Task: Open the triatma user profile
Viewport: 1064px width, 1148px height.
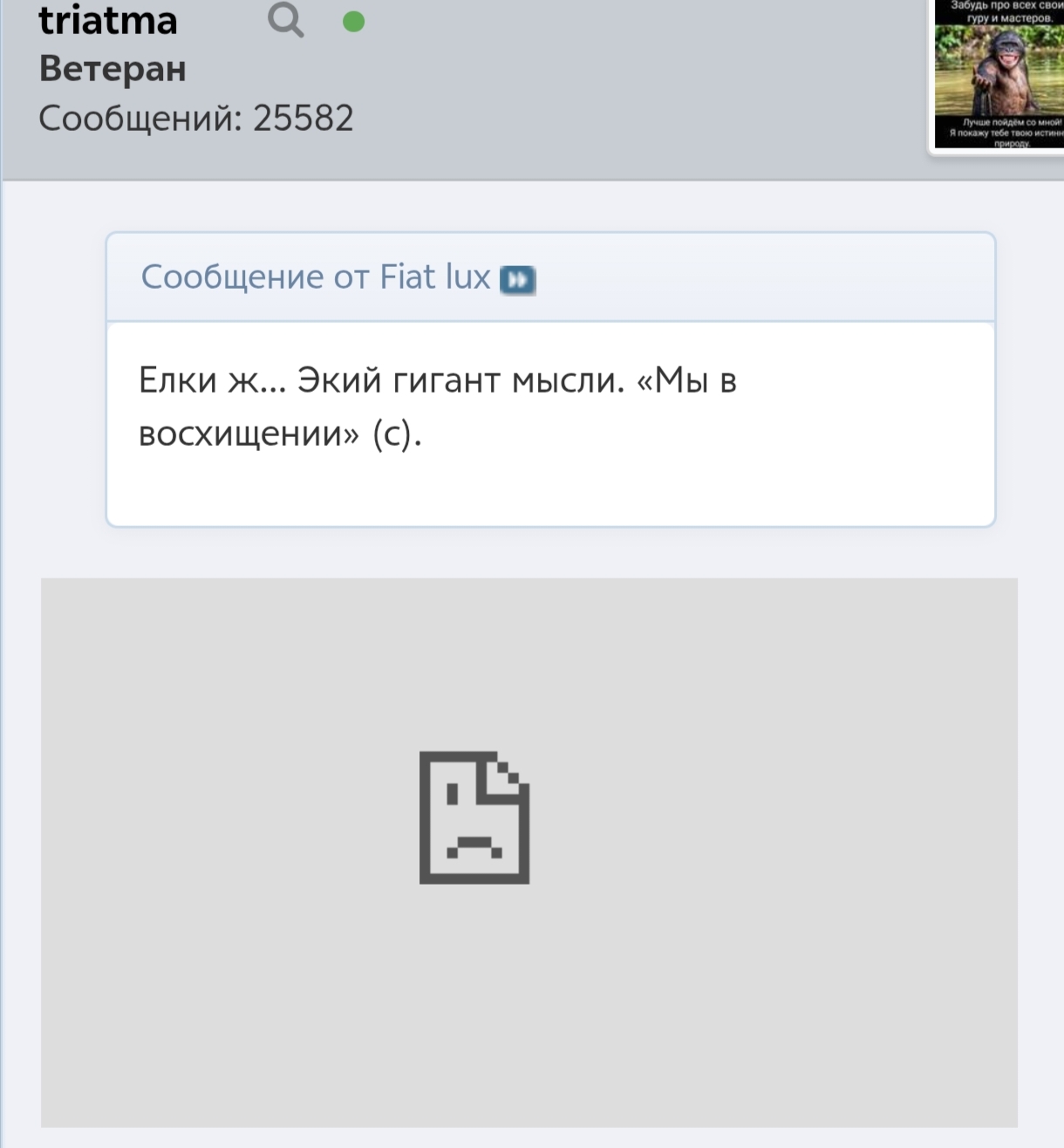Action: click(x=108, y=20)
